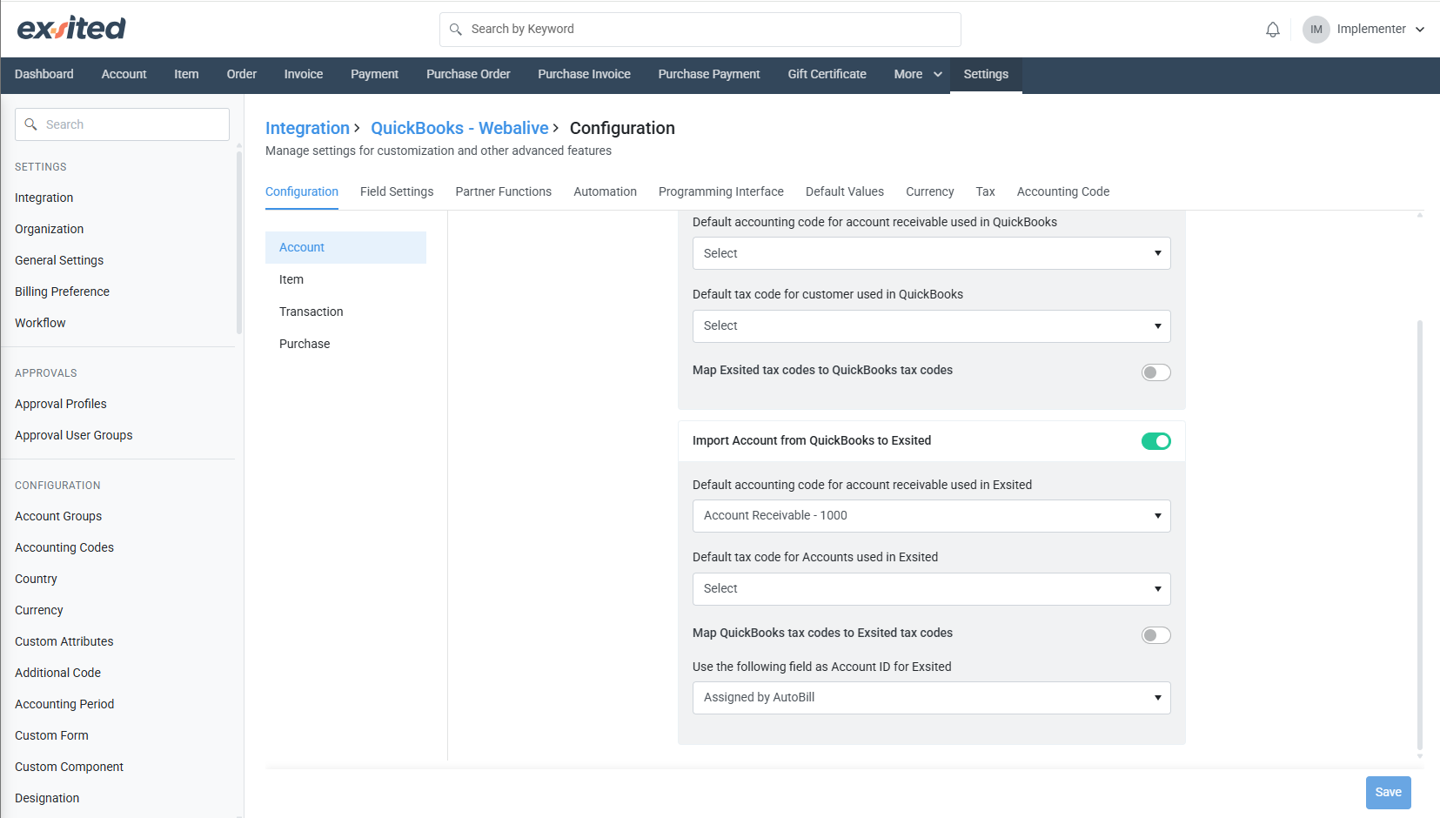Open the Assigned by AutoBill dropdown
1440x818 pixels.
point(931,698)
